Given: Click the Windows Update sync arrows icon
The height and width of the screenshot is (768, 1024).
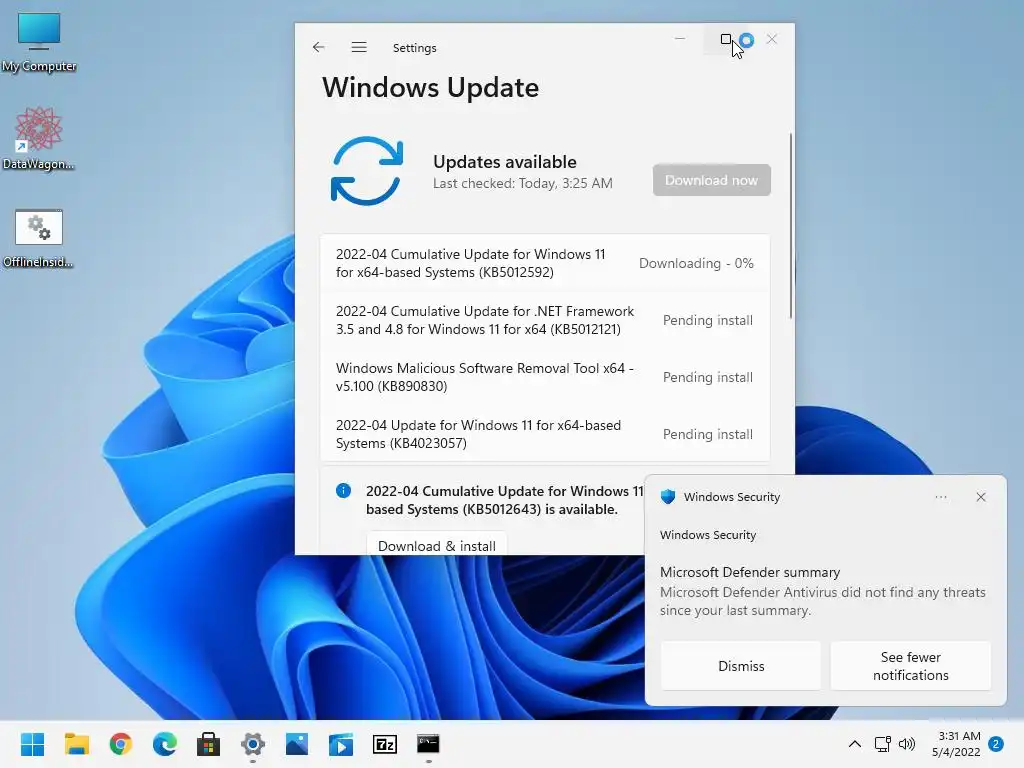Looking at the screenshot, I should click(x=367, y=171).
